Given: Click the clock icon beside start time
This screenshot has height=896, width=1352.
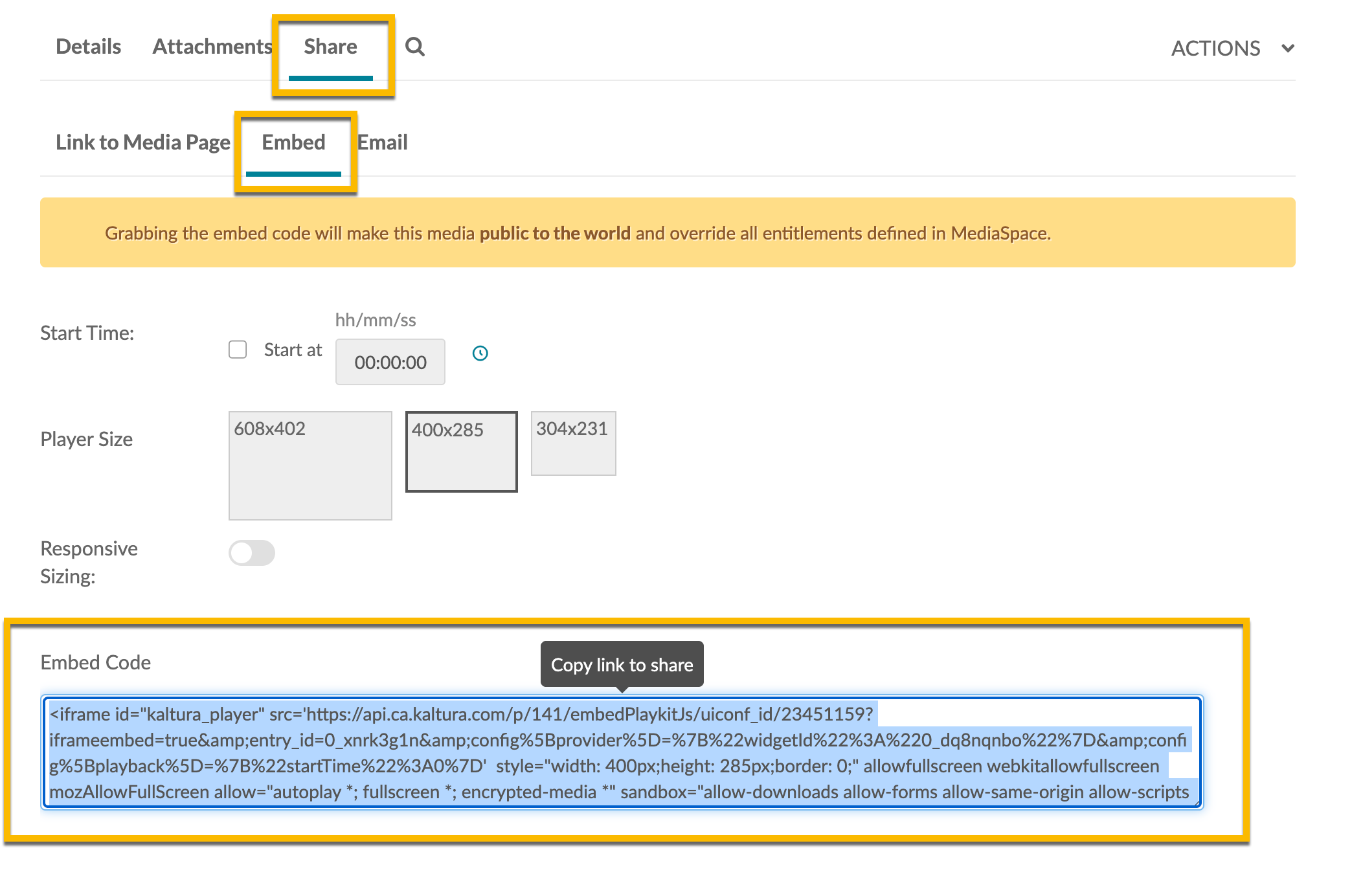Looking at the screenshot, I should point(480,353).
